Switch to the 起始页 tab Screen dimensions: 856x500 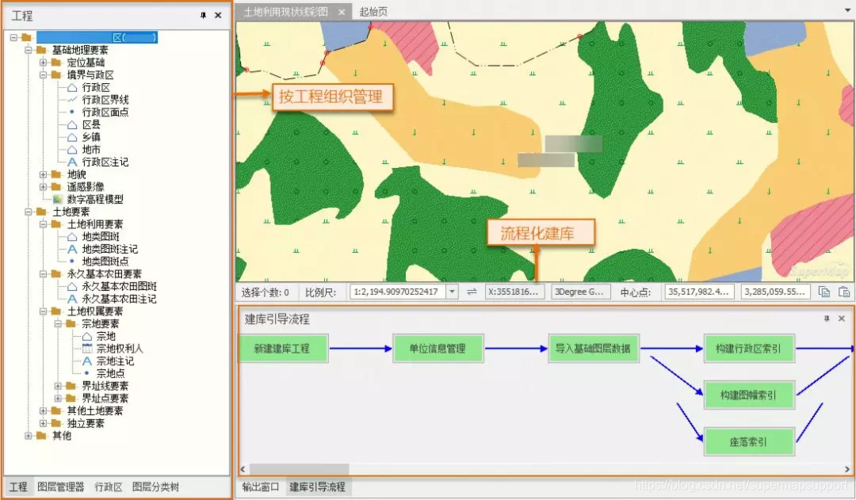373,11
